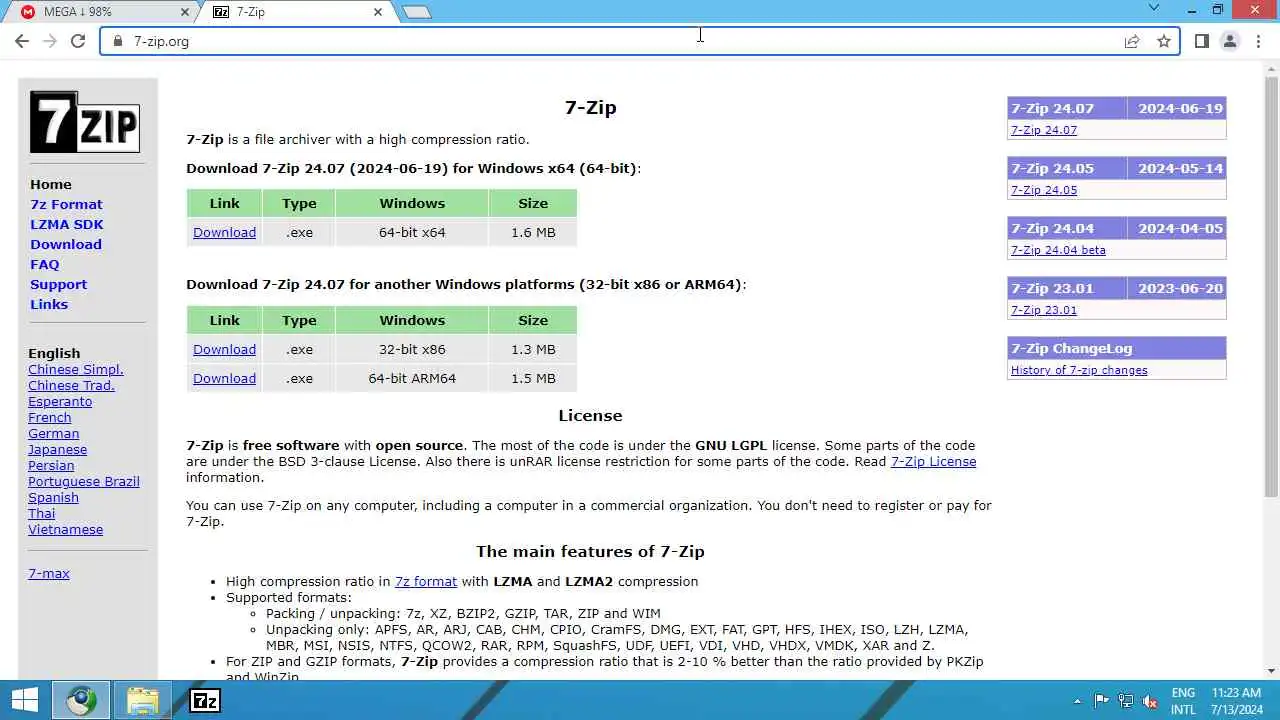Open the Windows Start button

[24, 701]
